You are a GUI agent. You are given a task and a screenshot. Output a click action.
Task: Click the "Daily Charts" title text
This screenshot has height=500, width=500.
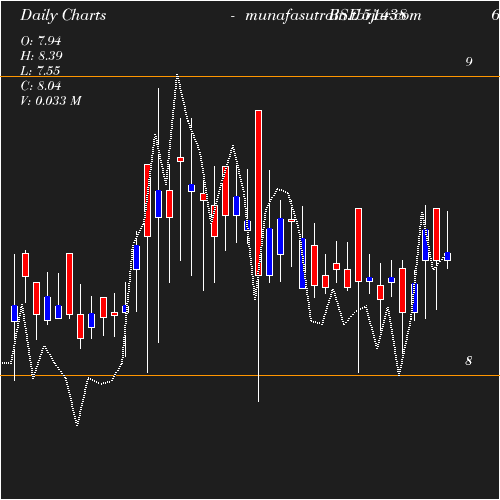click(63, 16)
